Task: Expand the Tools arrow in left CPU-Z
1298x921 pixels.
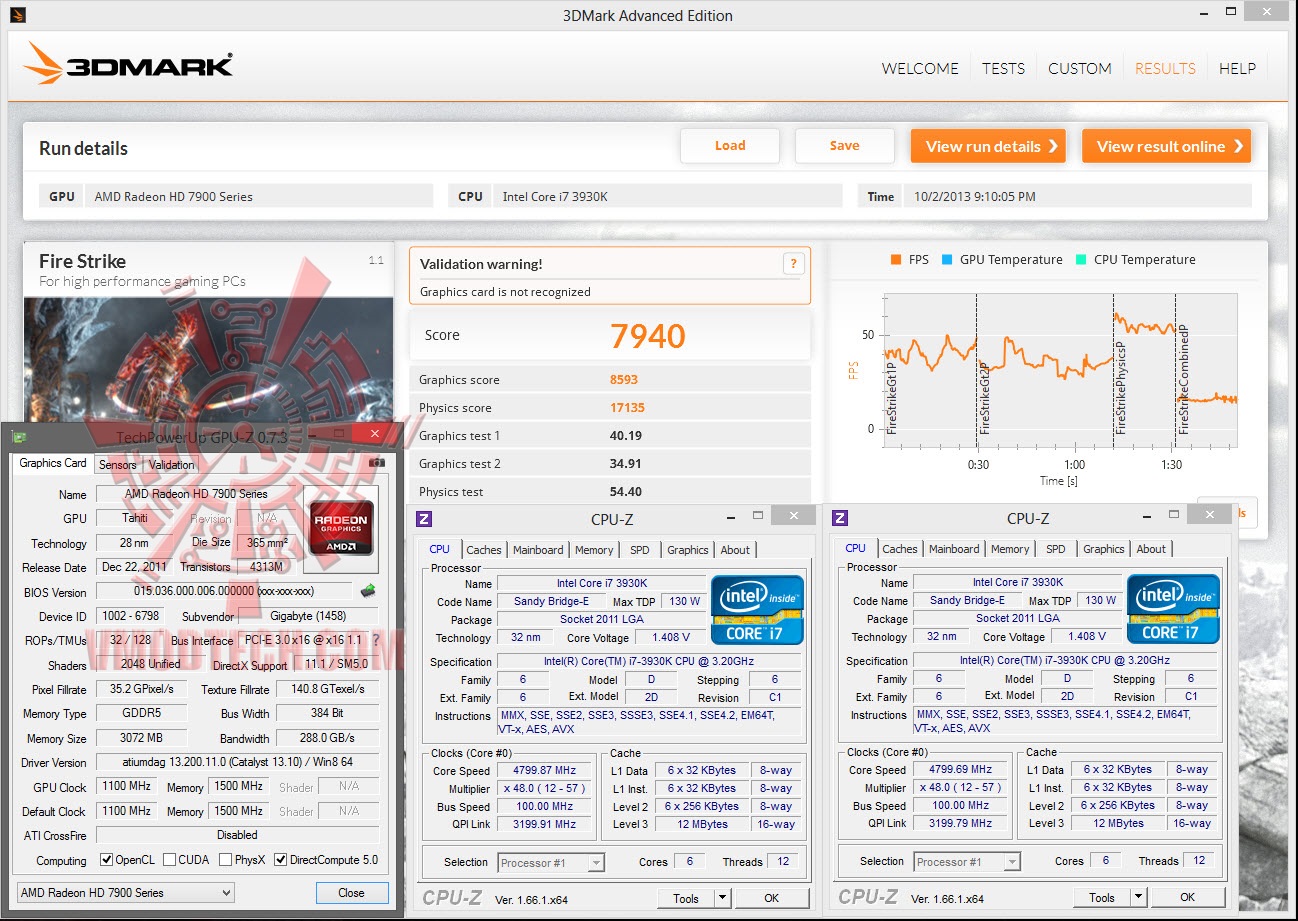Action: pyautogui.click(x=723, y=898)
